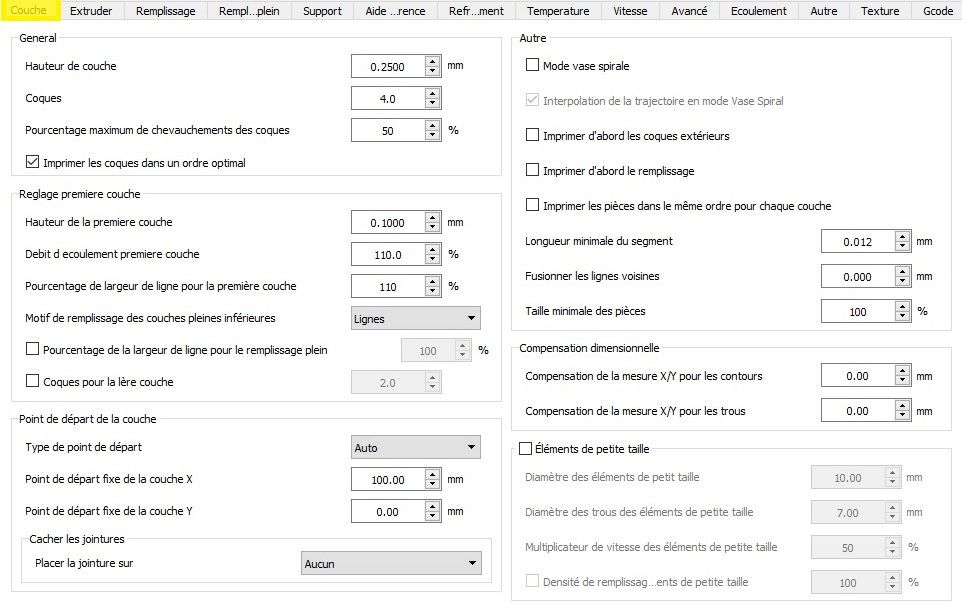The width and height of the screenshot is (962, 603).
Task: Enable Mode vase spirale checkbox
Action: (533, 66)
